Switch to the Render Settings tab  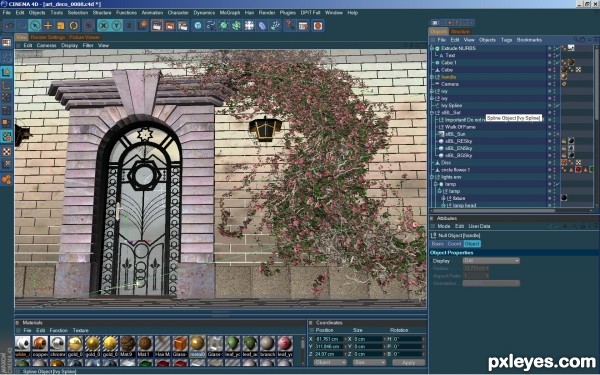(x=48, y=38)
